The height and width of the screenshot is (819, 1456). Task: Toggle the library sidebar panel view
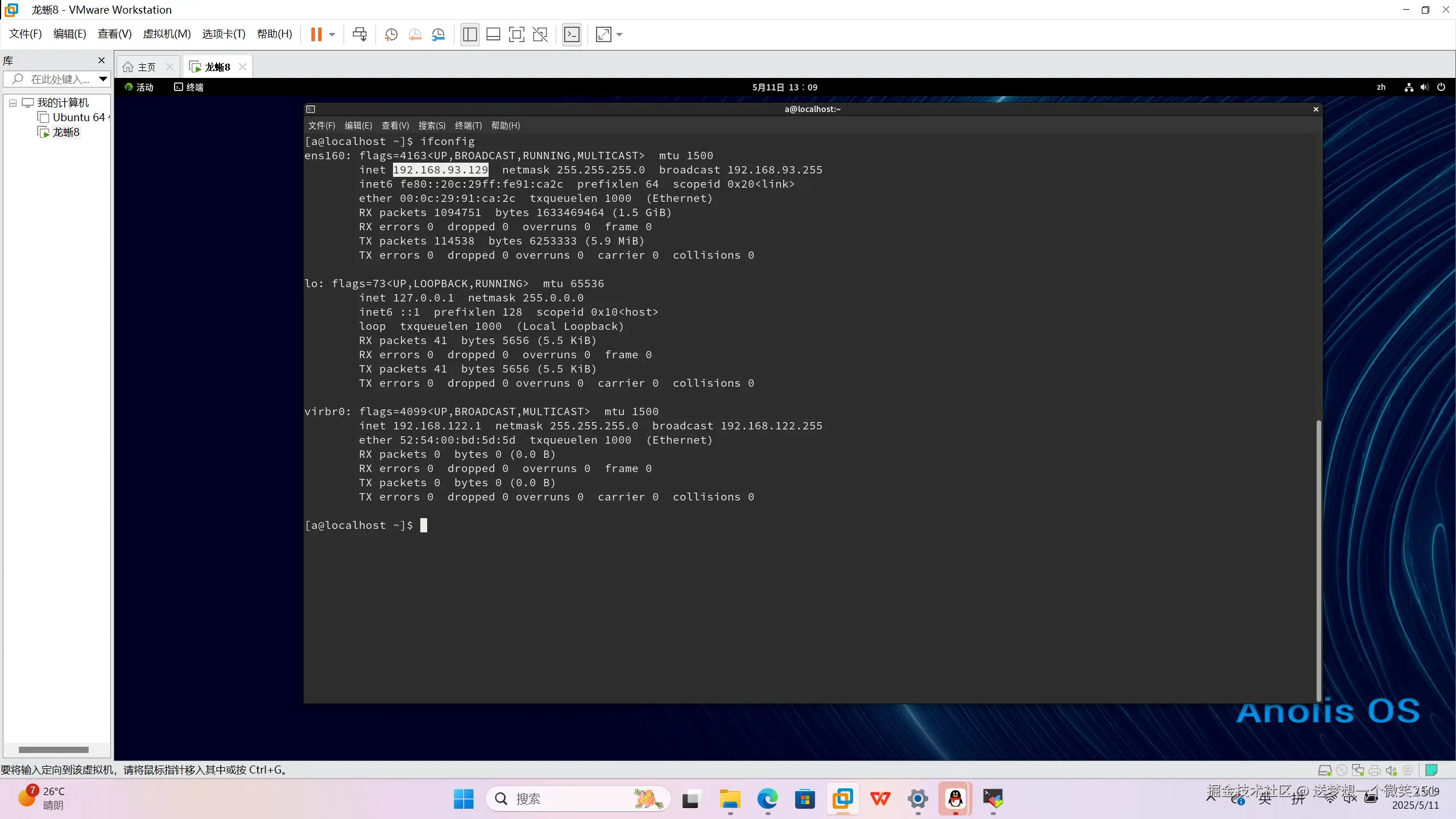[470, 35]
